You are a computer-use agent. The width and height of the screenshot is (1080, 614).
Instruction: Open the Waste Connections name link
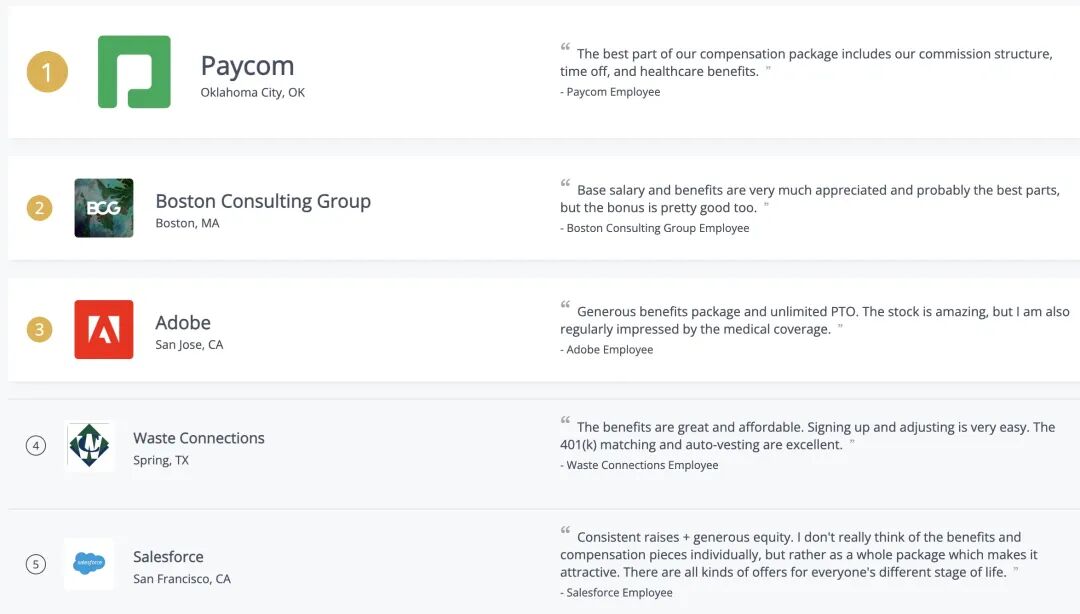(199, 438)
